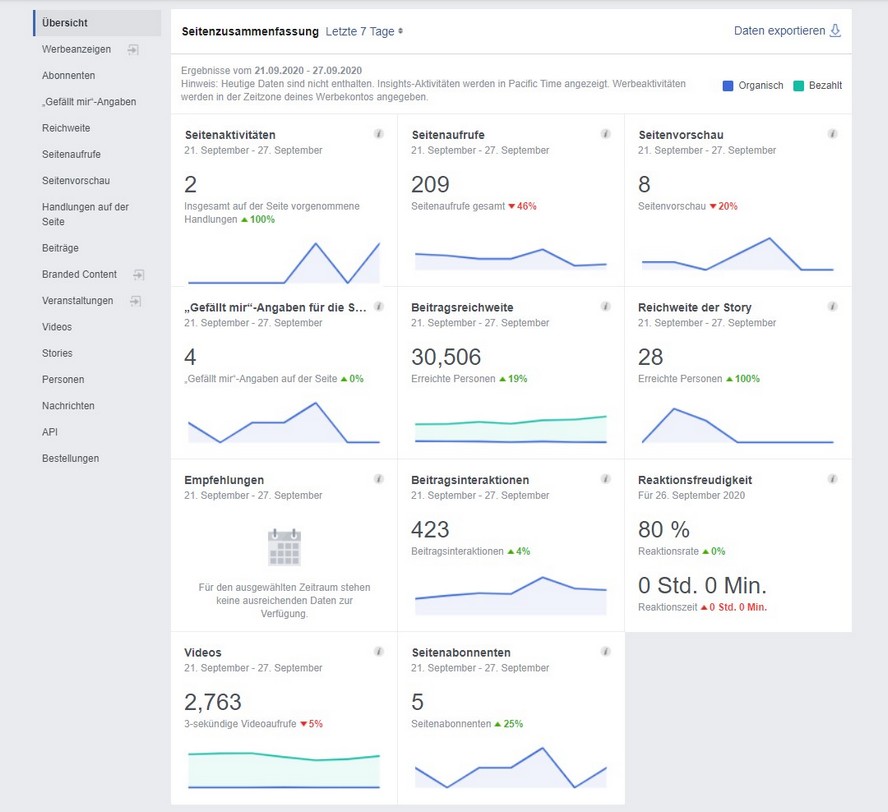Show info for Gefällt mir-Angaben card
Image resolution: width=888 pixels, height=812 pixels.
(379, 306)
